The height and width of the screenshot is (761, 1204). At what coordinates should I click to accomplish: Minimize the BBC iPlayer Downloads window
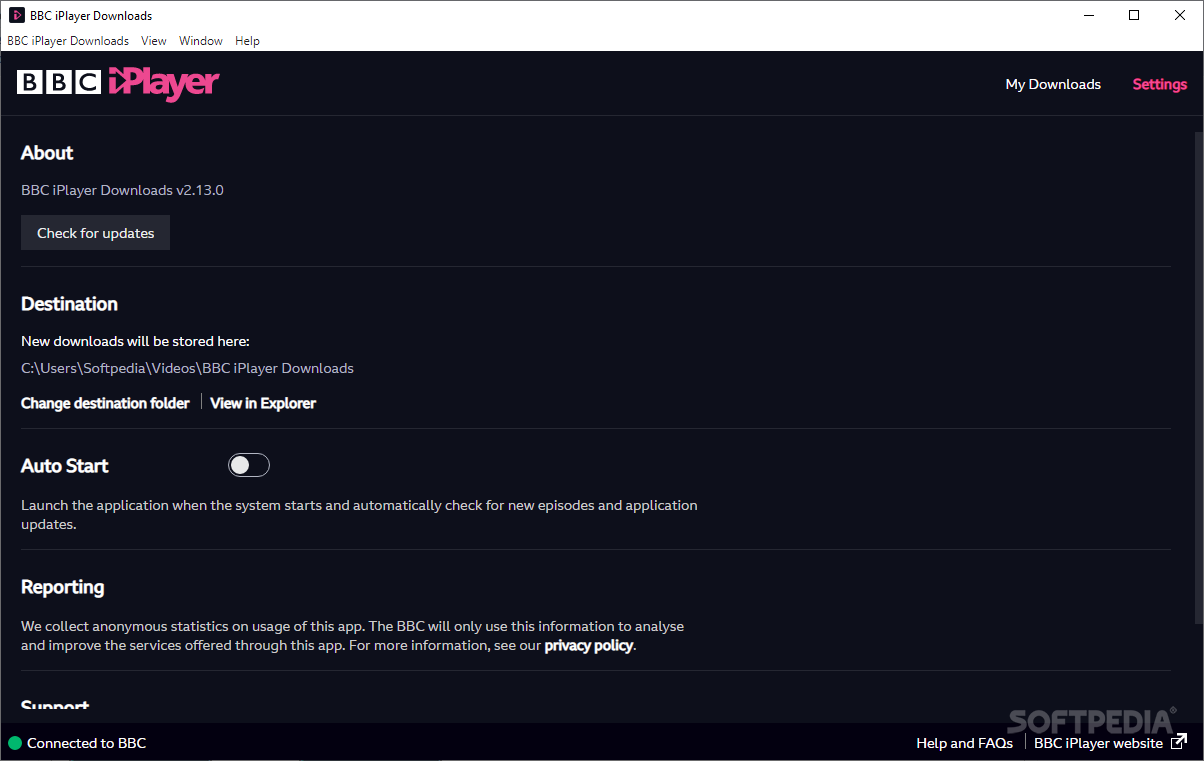(x=1088, y=15)
